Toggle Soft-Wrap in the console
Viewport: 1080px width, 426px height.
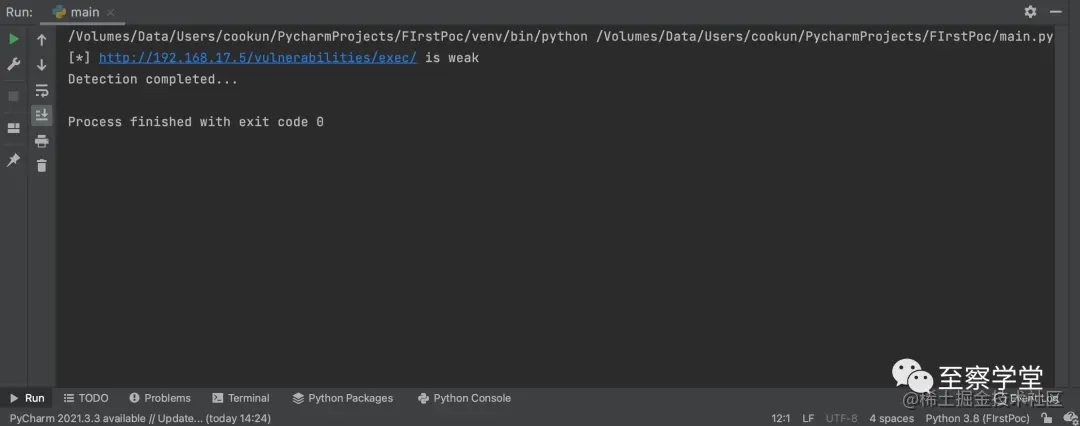(42, 90)
